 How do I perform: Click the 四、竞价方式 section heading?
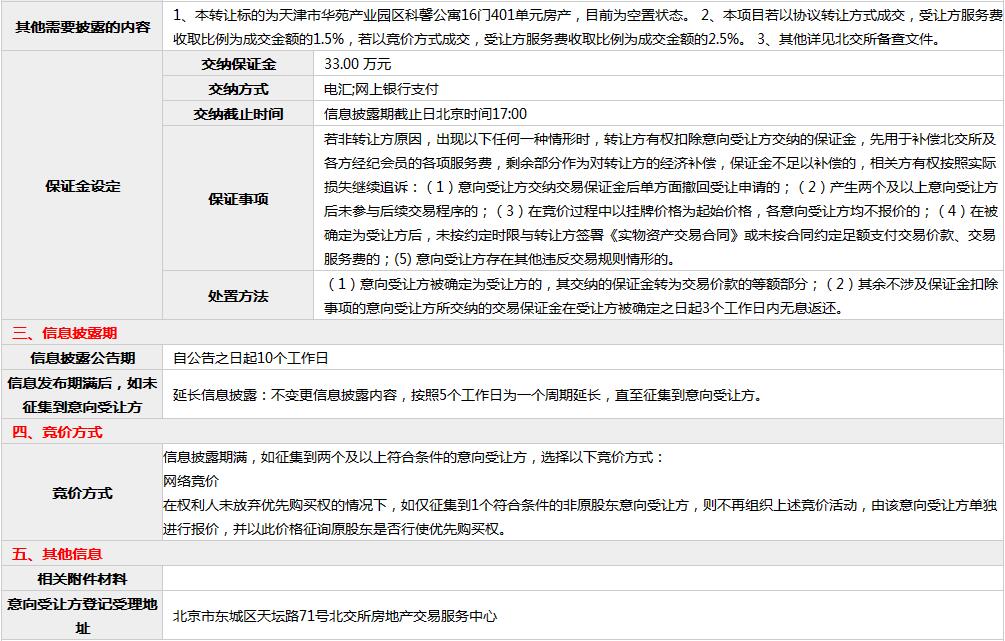click(57, 432)
